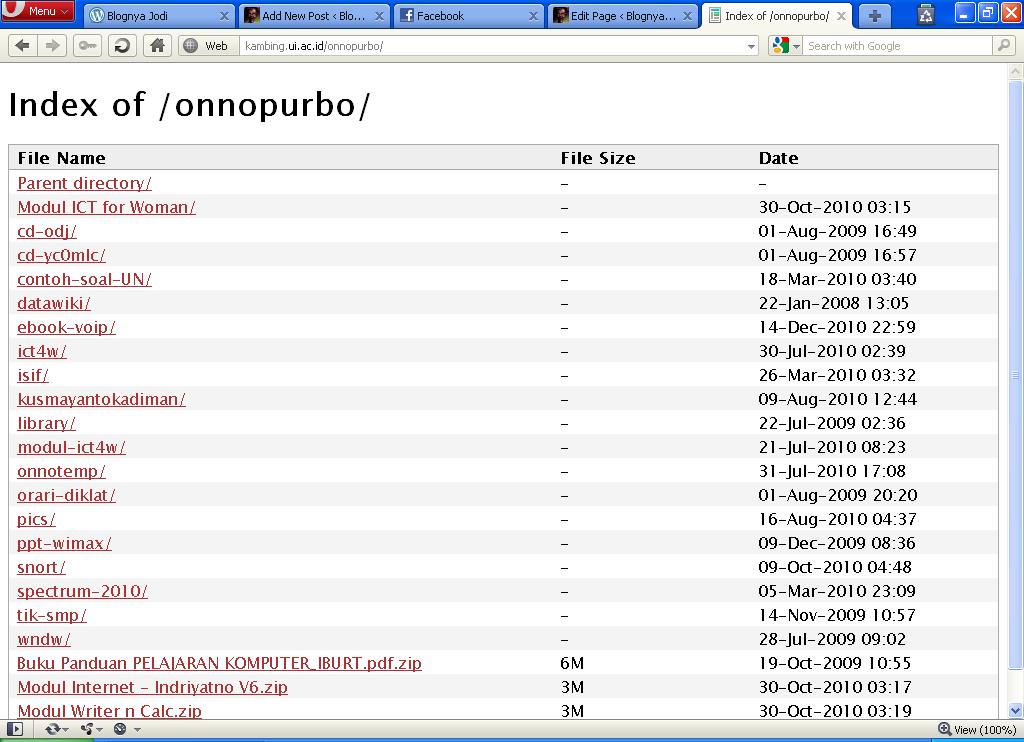Switch to the Edit Page tab

click(x=623, y=16)
